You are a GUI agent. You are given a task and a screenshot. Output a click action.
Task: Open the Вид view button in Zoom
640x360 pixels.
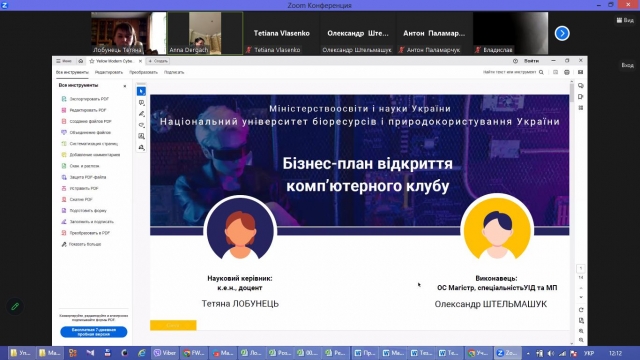[625, 20]
